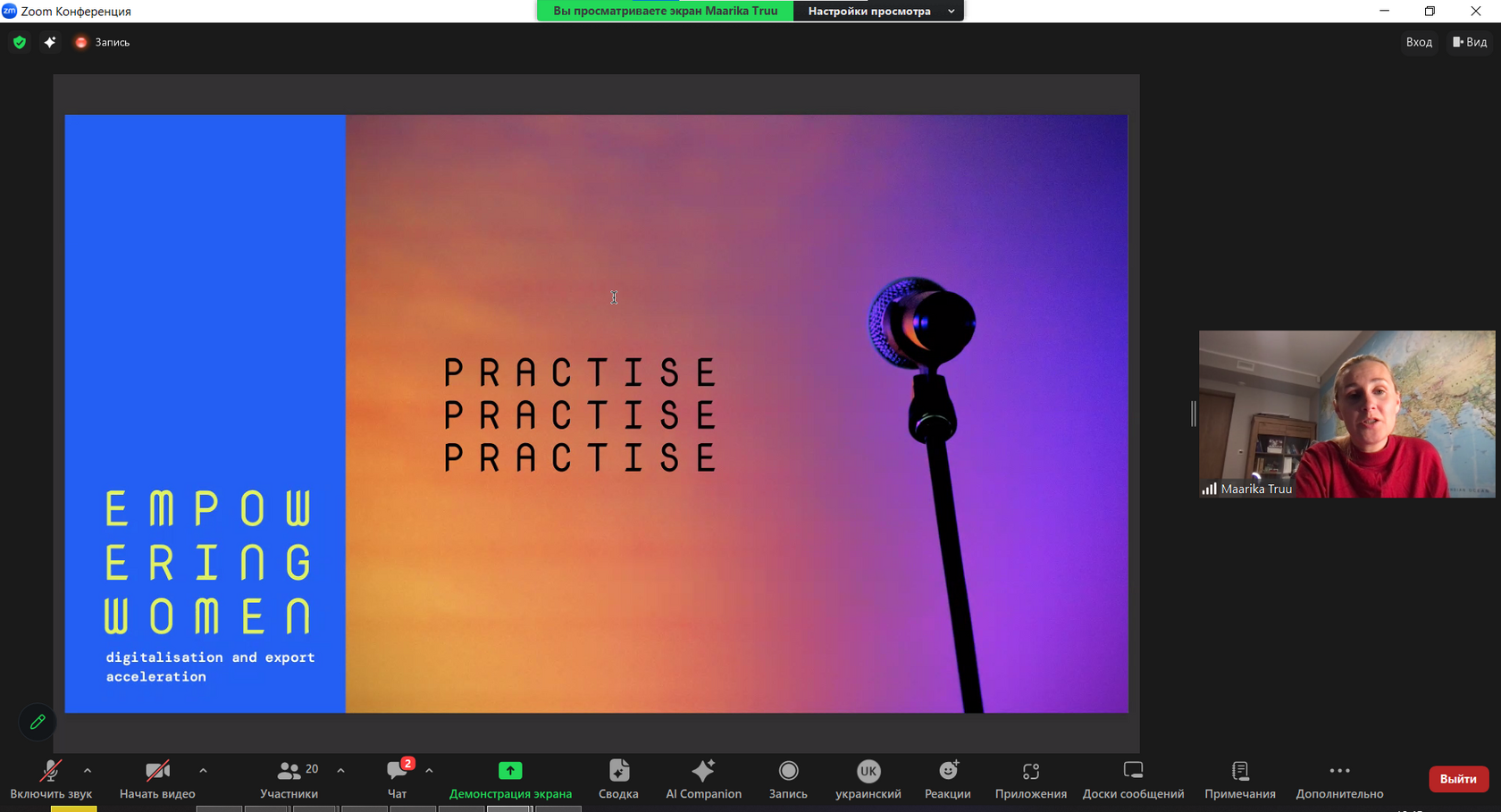
Task: Open the Приложения apps panel
Action: [x=1031, y=779]
